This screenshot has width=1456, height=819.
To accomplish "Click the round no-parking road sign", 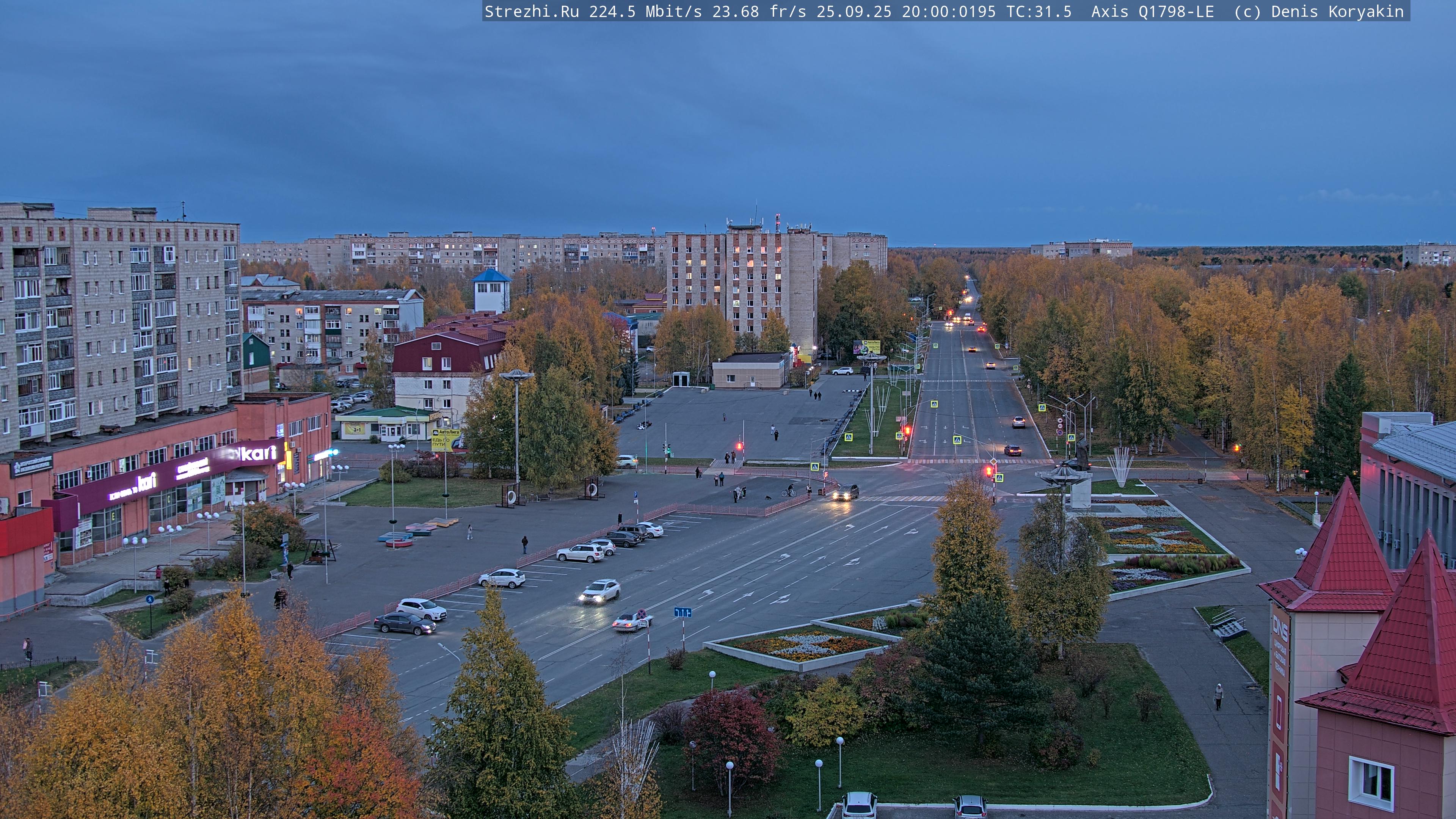I will pyautogui.click(x=642, y=613).
